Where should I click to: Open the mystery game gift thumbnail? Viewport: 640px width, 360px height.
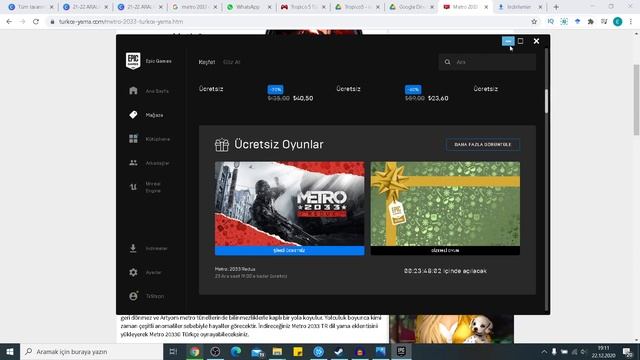tap(445, 204)
